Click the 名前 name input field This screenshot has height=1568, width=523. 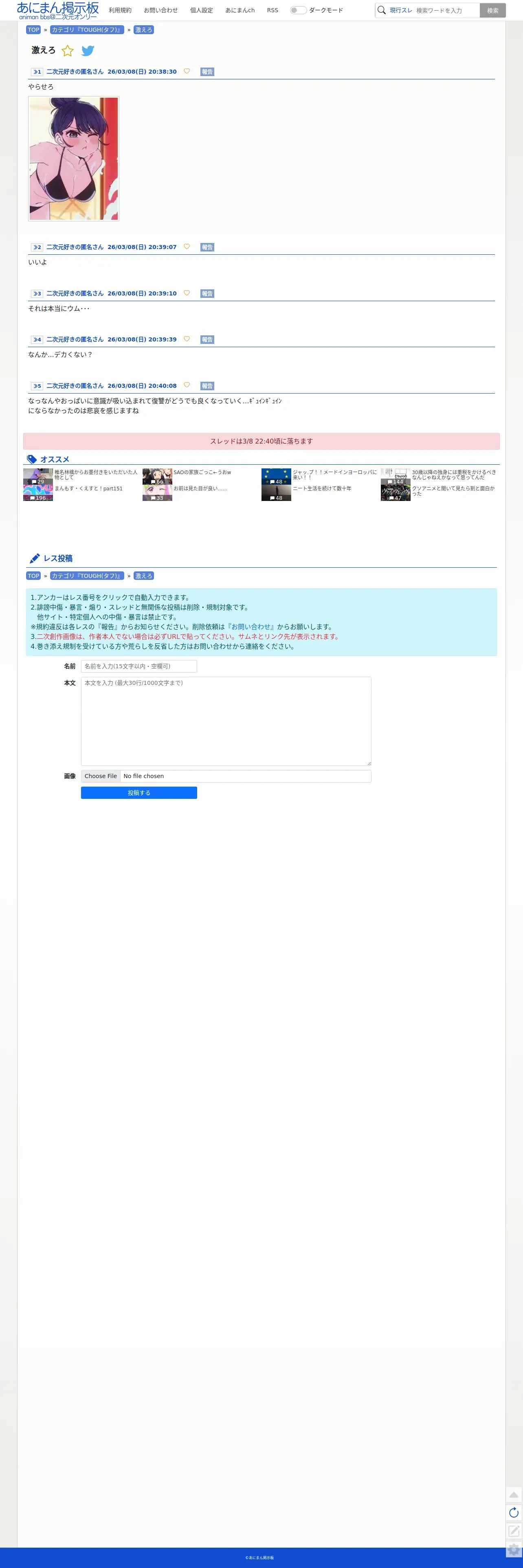point(139,666)
